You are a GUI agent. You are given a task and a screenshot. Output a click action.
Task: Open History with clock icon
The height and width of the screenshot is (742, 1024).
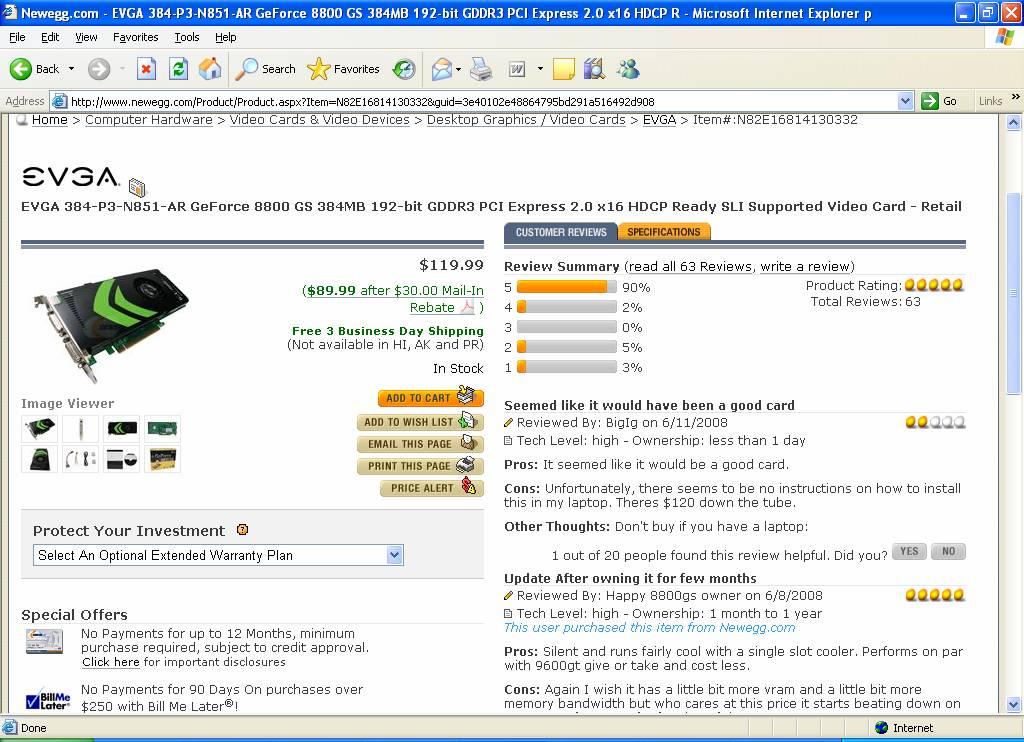[404, 69]
